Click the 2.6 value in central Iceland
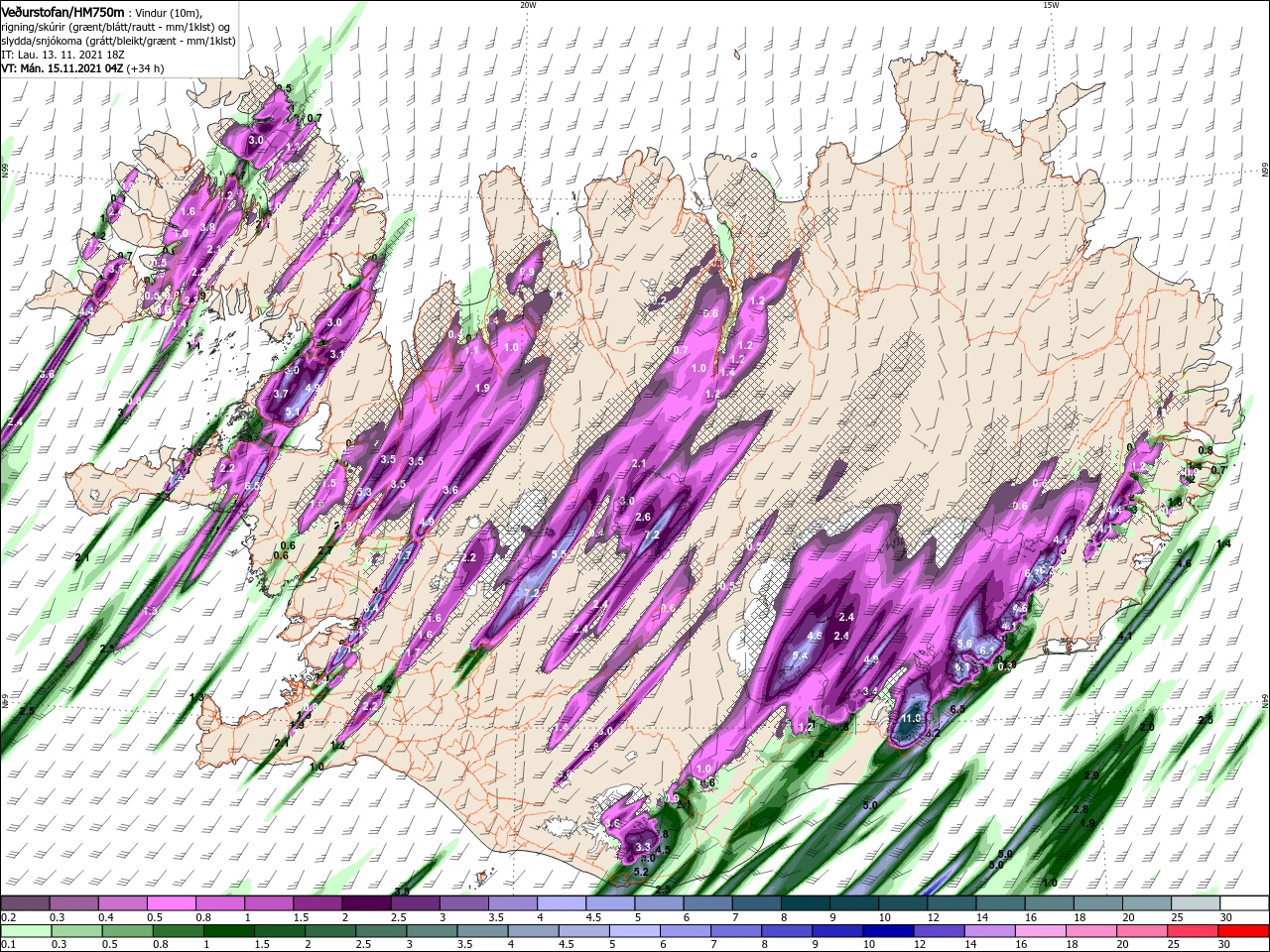1270x952 pixels. [643, 517]
